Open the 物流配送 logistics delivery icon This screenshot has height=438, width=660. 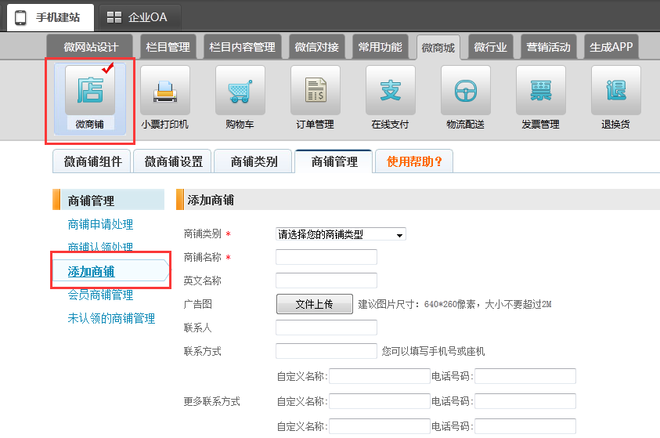pos(465,91)
